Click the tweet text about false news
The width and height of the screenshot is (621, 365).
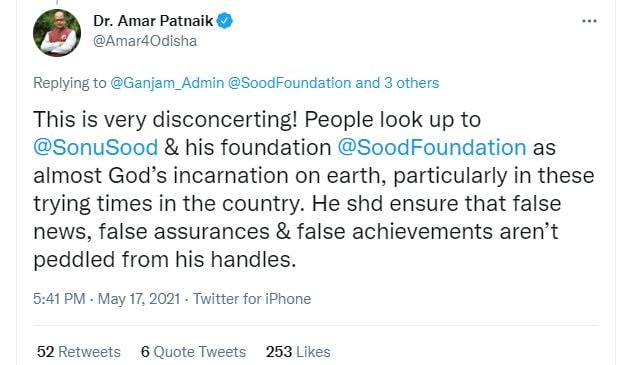(x=314, y=189)
